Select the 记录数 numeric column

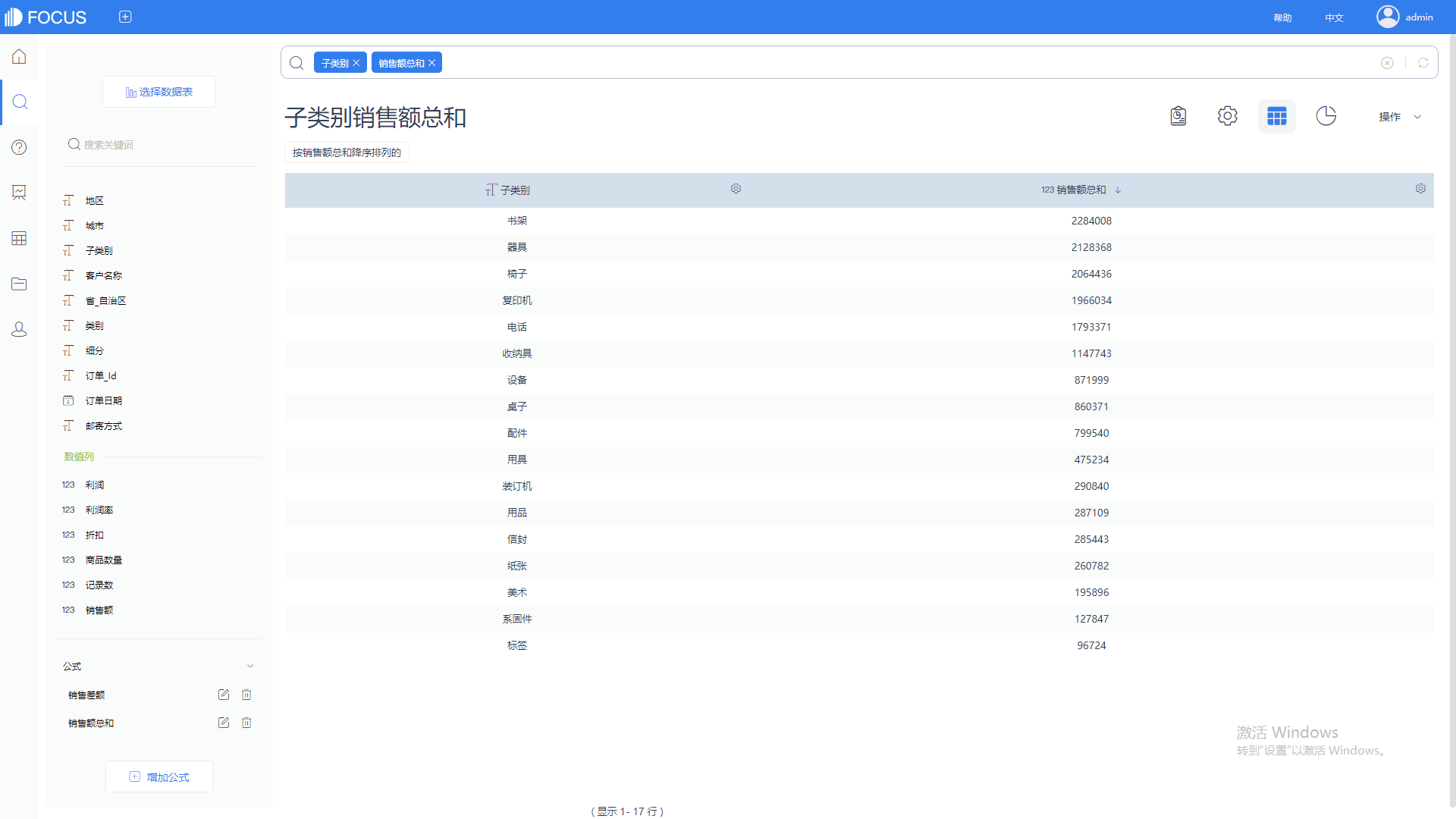point(99,585)
